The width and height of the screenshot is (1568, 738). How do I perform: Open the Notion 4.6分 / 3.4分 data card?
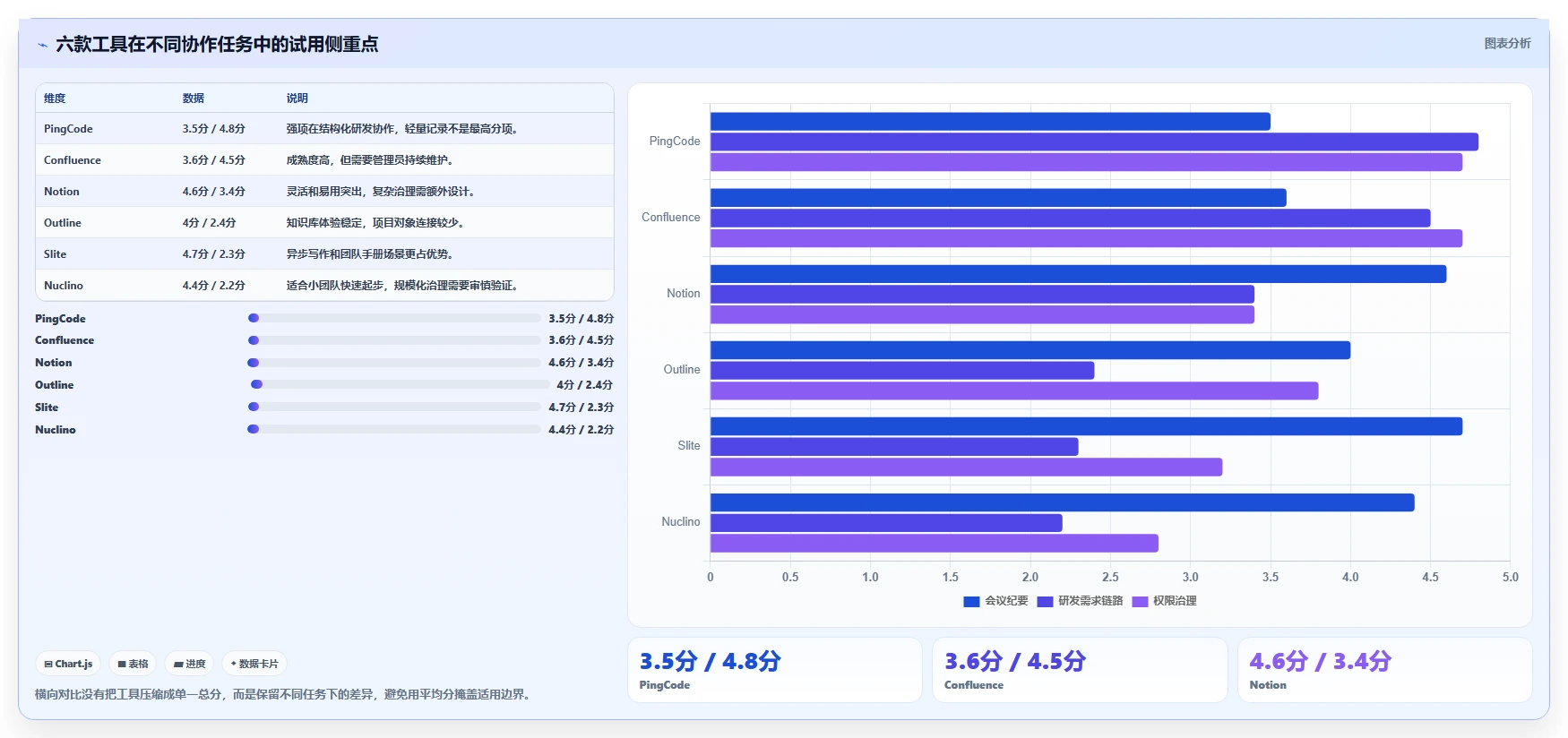pyautogui.click(x=1385, y=670)
